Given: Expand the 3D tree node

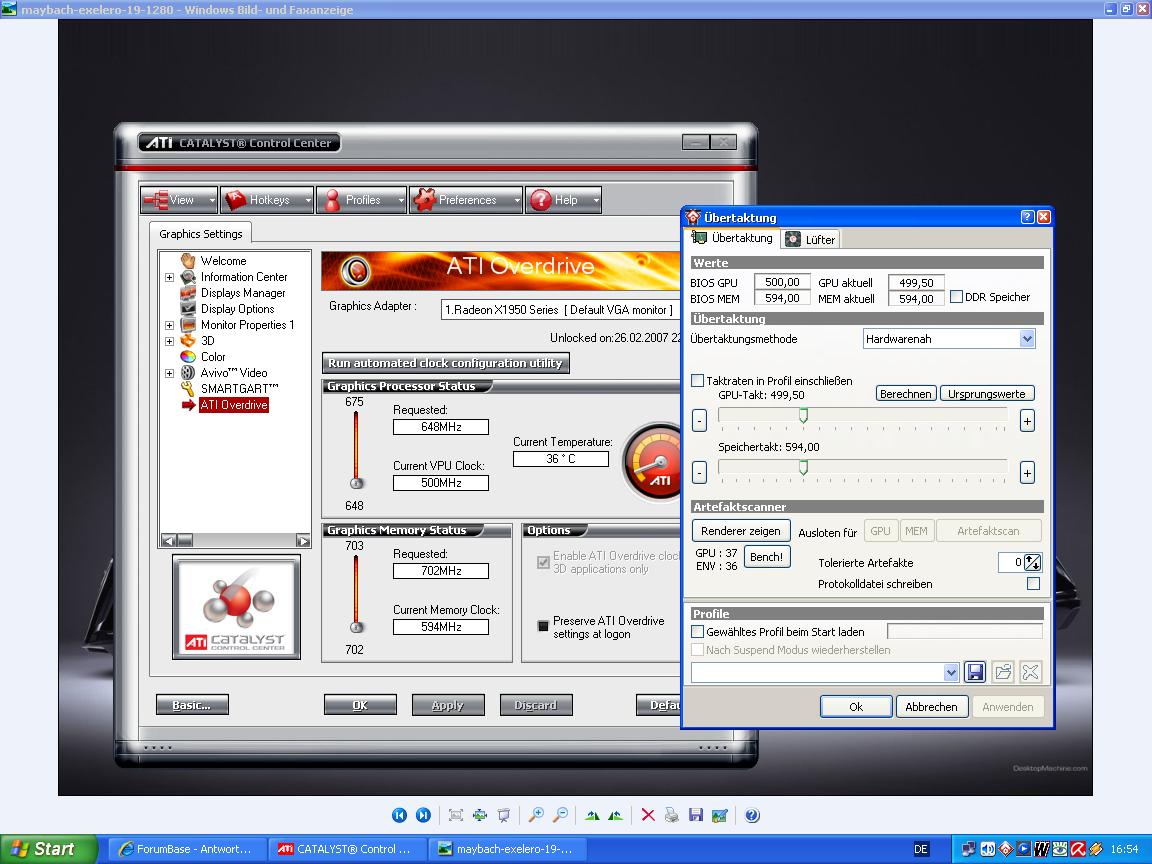Looking at the screenshot, I should [x=169, y=341].
